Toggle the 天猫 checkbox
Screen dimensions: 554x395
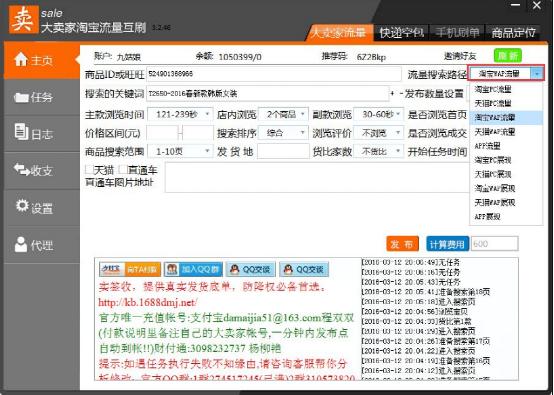pyautogui.click(x=89, y=170)
